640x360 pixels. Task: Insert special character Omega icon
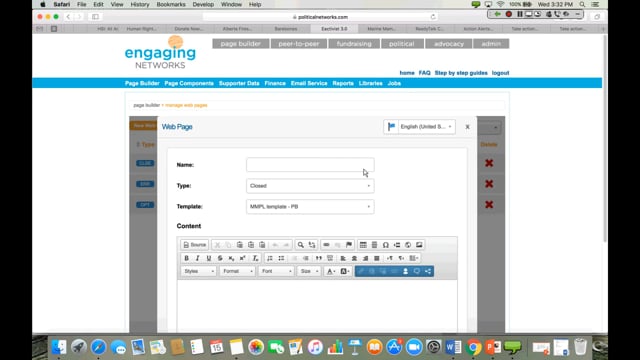(x=385, y=245)
